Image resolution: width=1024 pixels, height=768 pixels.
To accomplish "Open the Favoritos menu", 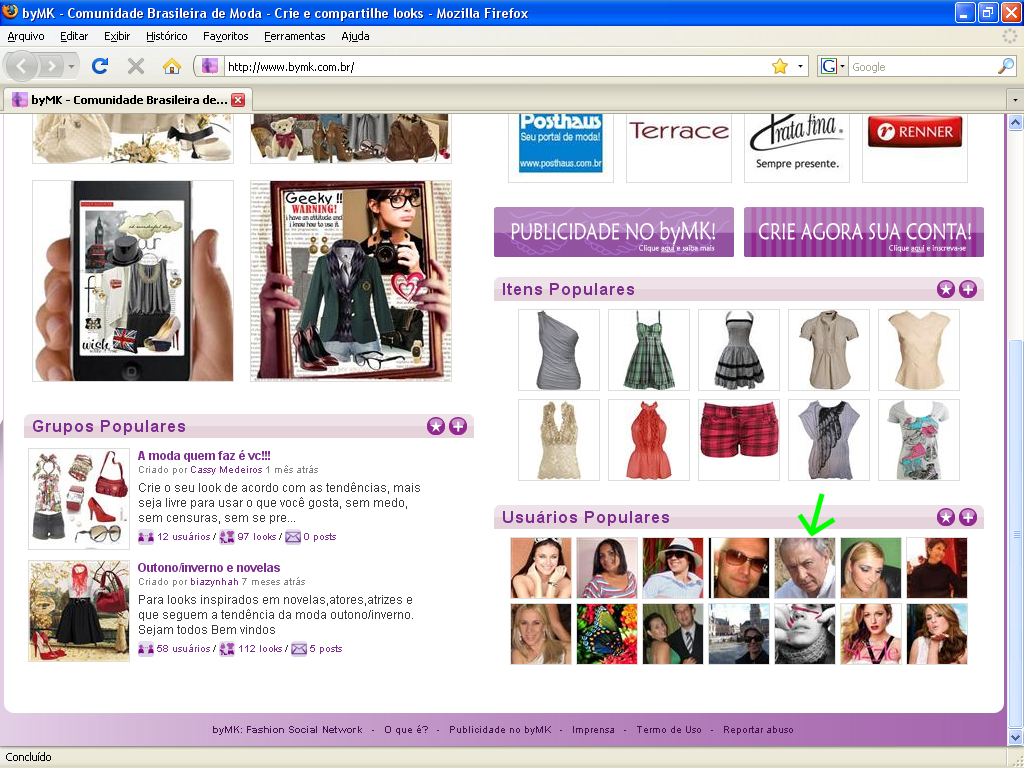I will click(x=225, y=36).
